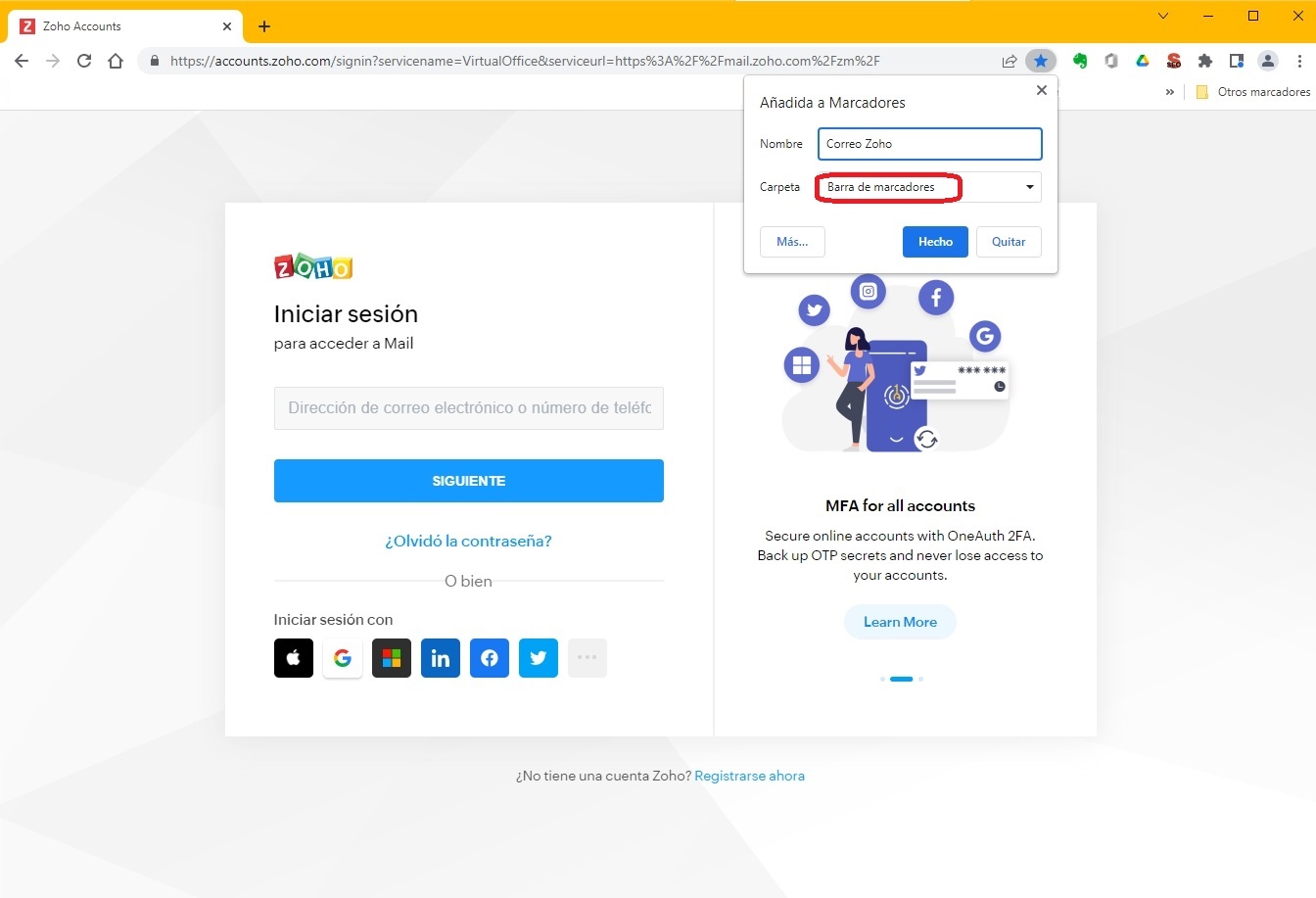Click the tab search chevron in title bar
1316x898 pixels.
(x=1163, y=16)
